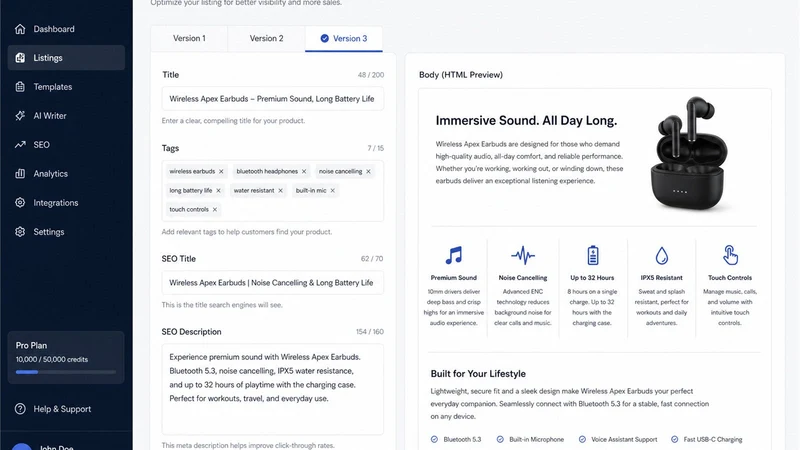800x450 pixels.
Task: Click the '7 / 15' tags counter
Action: pyautogui.click(x=376, y=148)
